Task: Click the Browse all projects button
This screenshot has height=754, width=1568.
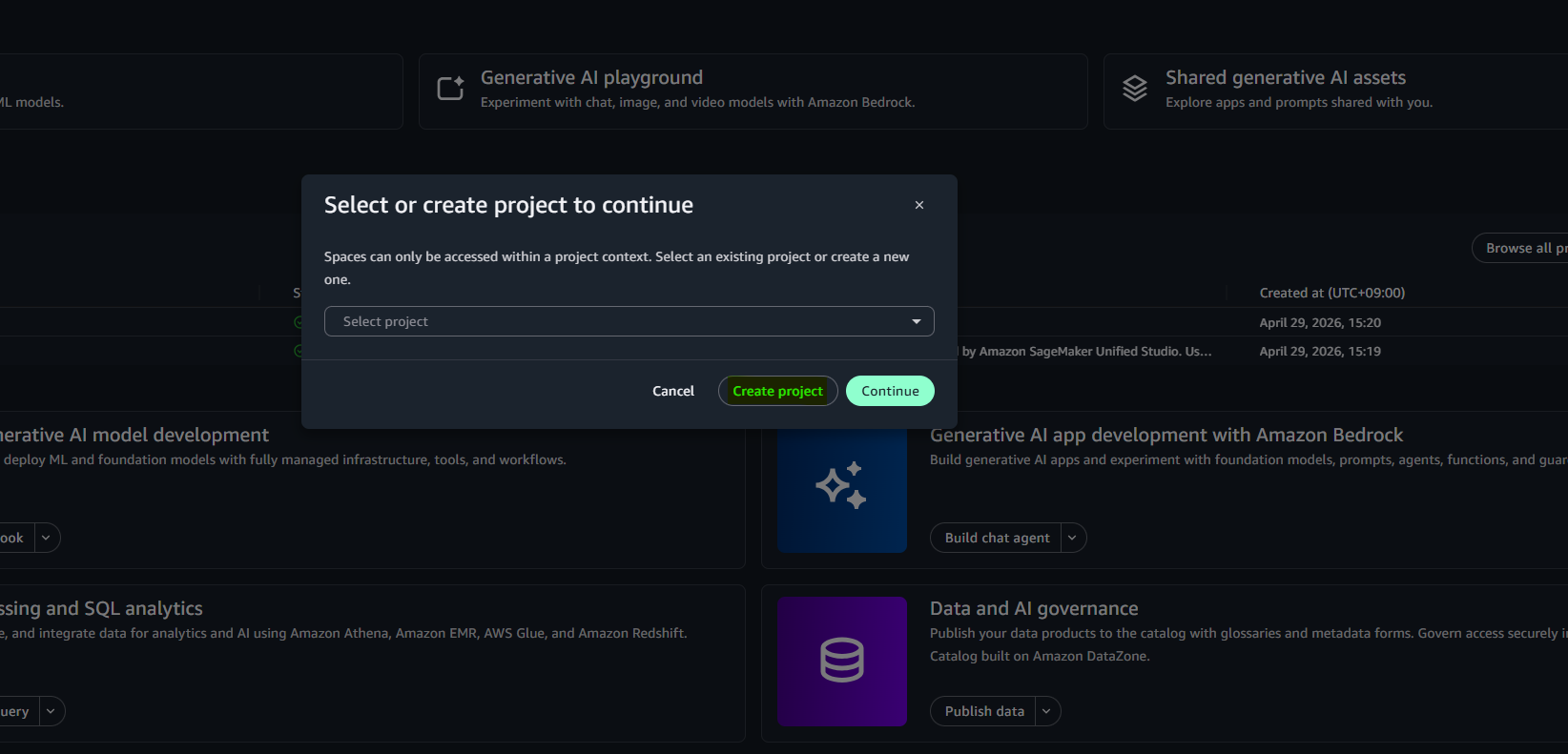Action: tap(1520, 248)
